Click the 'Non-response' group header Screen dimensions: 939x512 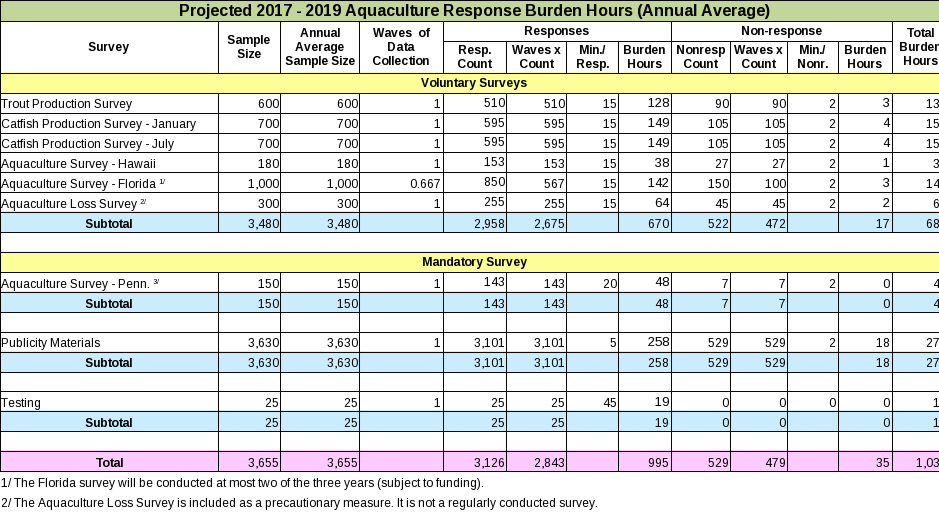782,31
